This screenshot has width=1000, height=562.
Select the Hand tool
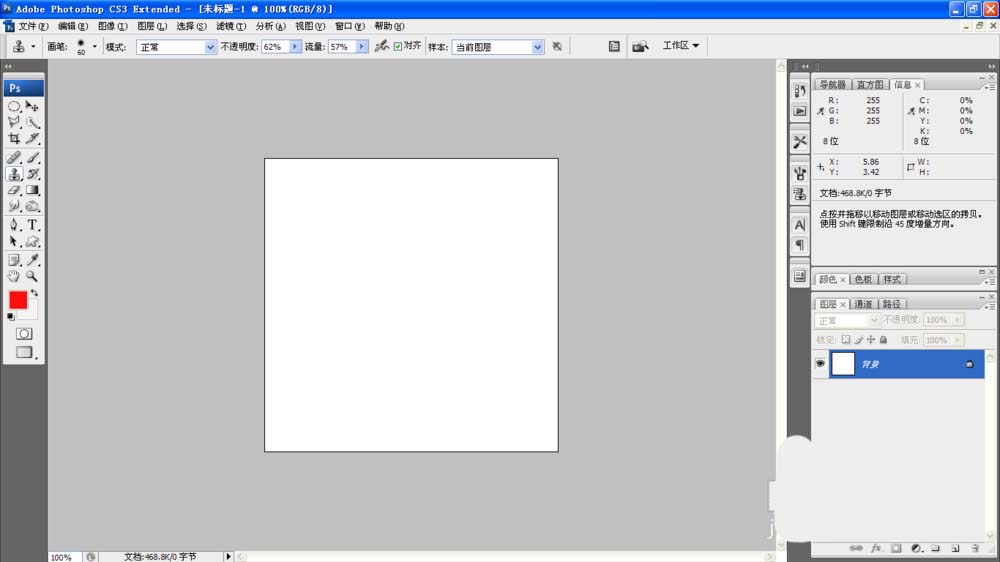click(x=14, y=276)
